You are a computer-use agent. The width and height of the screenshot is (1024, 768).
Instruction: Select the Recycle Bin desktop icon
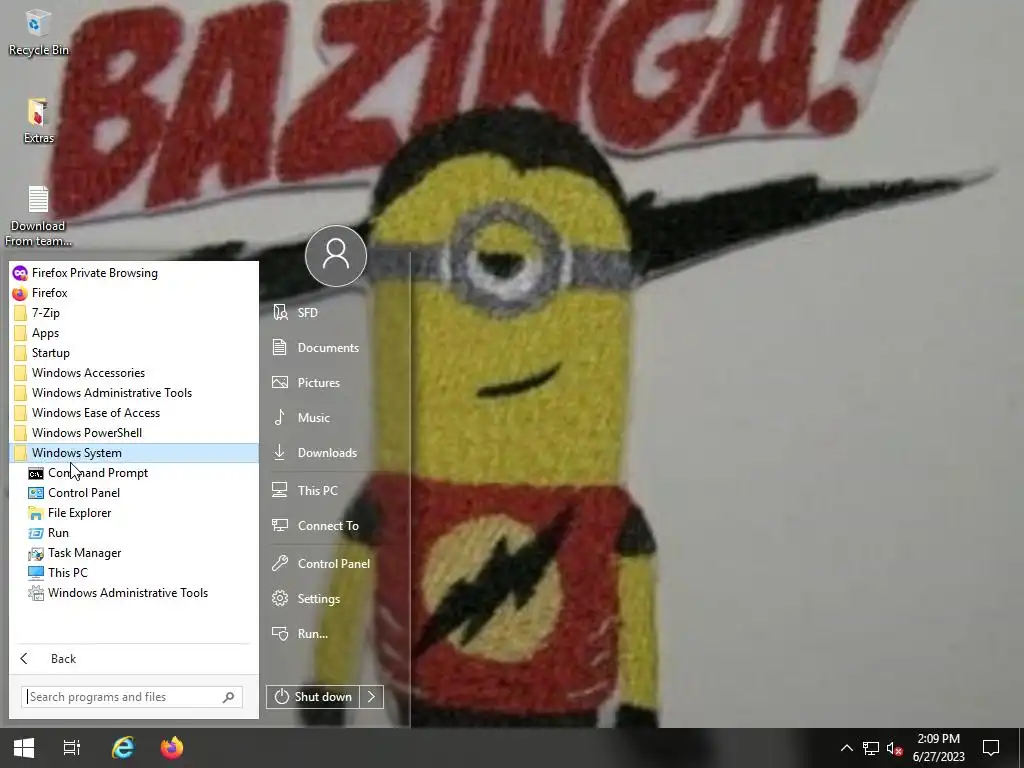[x=38, y=33]
